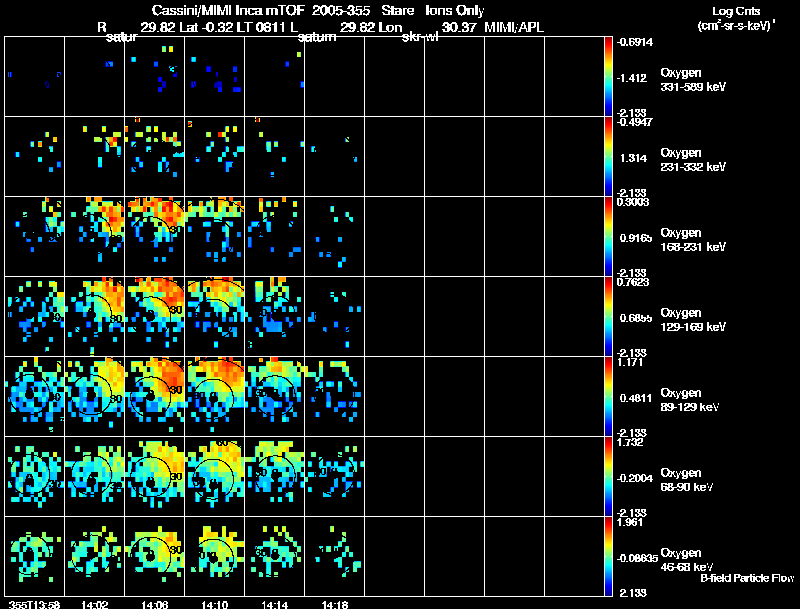Select the Oxygen 46-68 keV panel at 14:18

(x=335, y=557)
